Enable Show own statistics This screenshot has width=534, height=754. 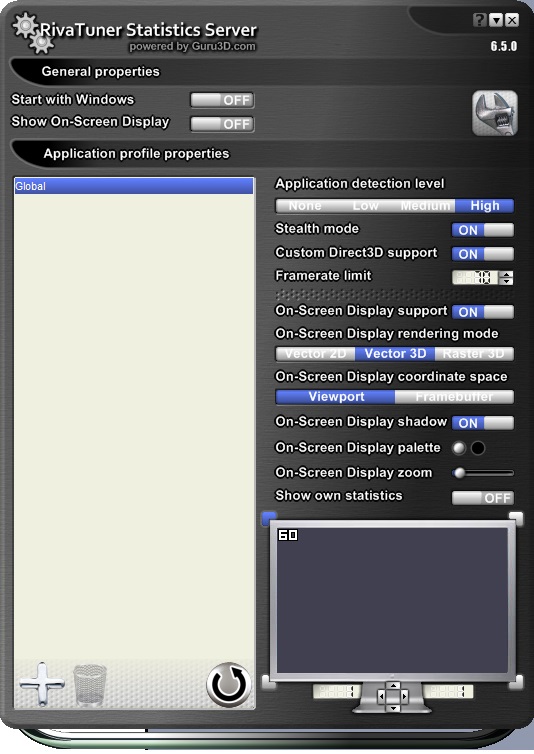(x=483, y=498)
